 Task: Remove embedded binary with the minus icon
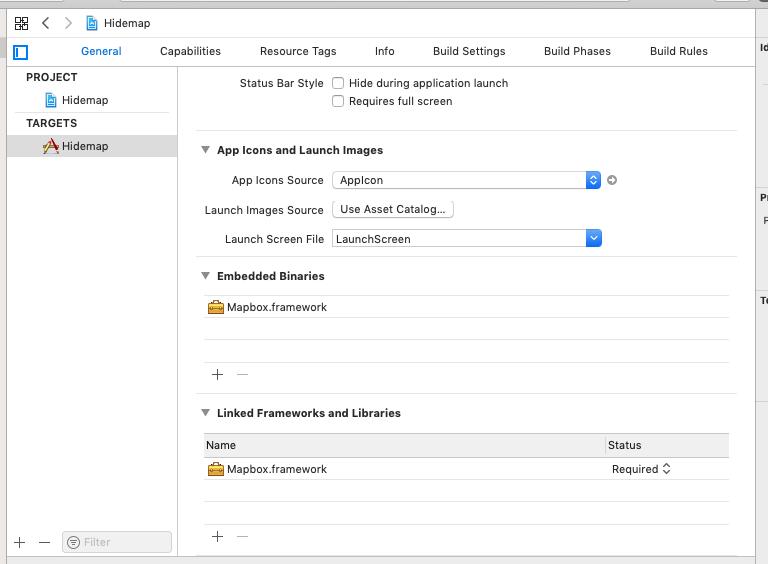point(242,374)
